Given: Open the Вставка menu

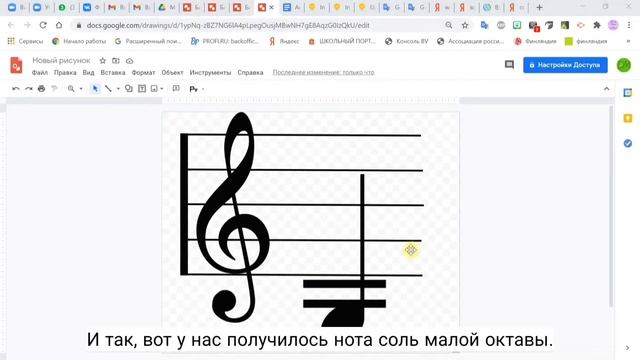Looking at the screenshot, I should pyautogui.click(x=113, y=72).
